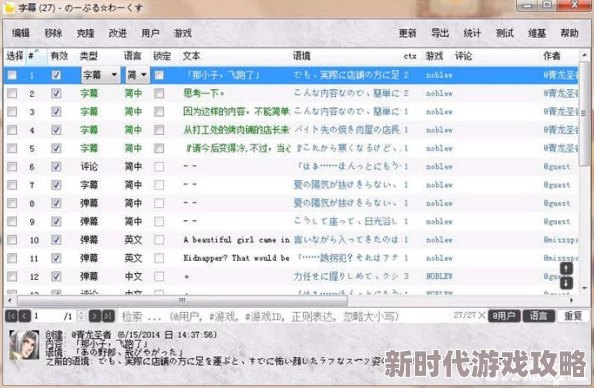Click the move-up arrow icon
Viewport: 594px width, 388px height.
click(x=566, y=269)
